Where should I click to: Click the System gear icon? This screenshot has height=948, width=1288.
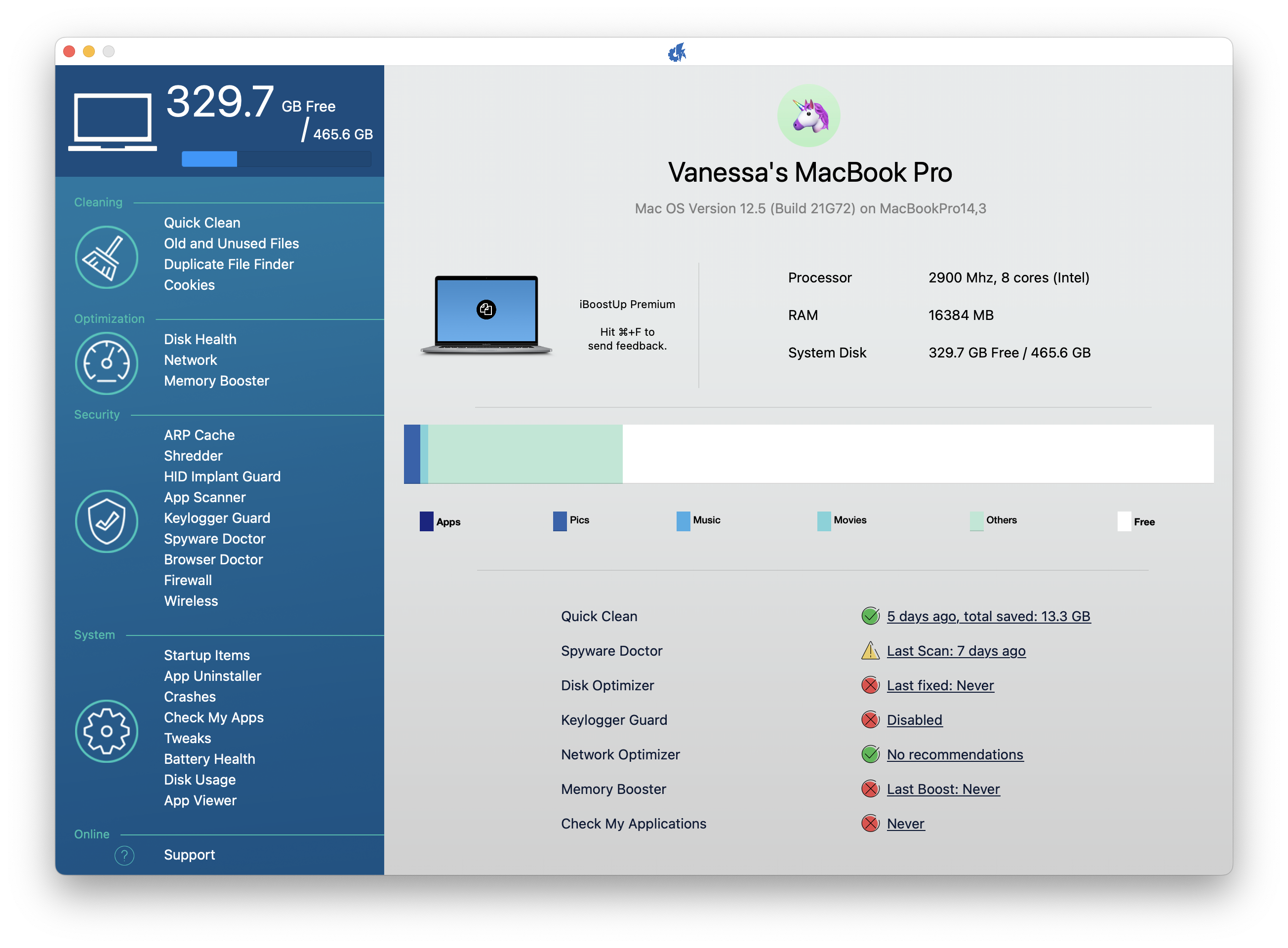click(106, 731)
